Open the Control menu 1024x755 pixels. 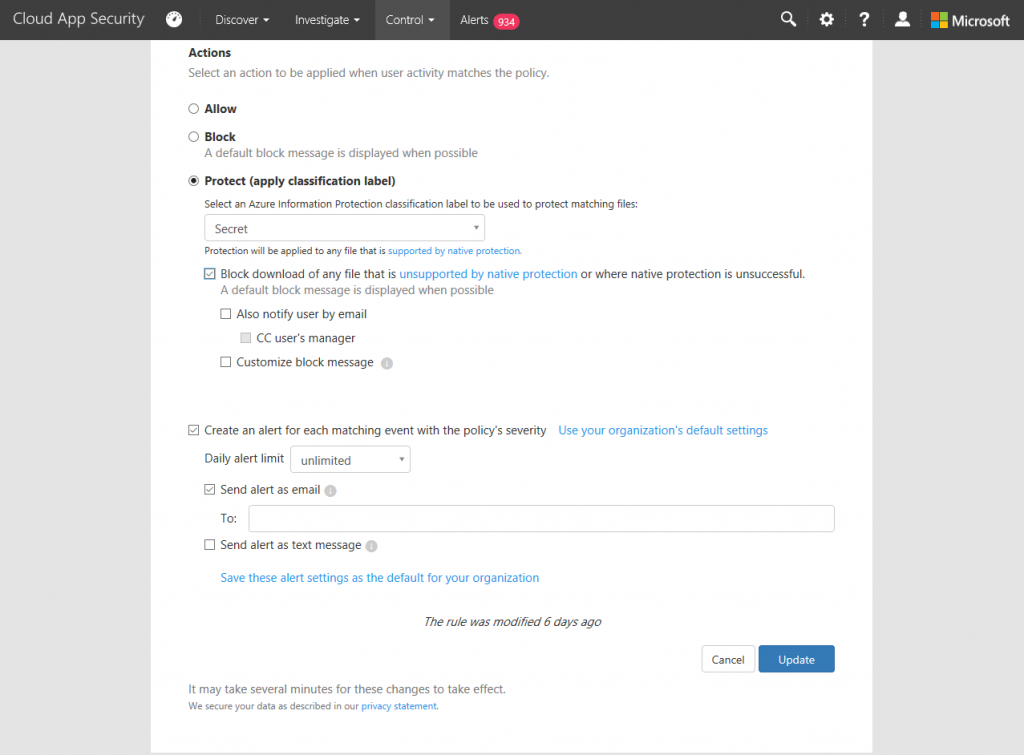pyautogui.click(x=410, y=19)
